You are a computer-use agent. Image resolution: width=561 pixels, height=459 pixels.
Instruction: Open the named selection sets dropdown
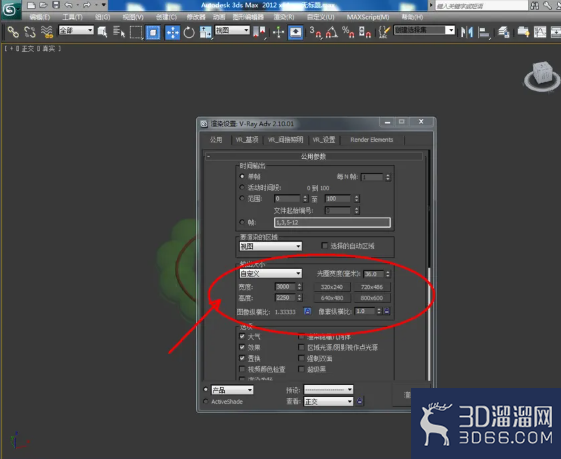pos(424,30)
